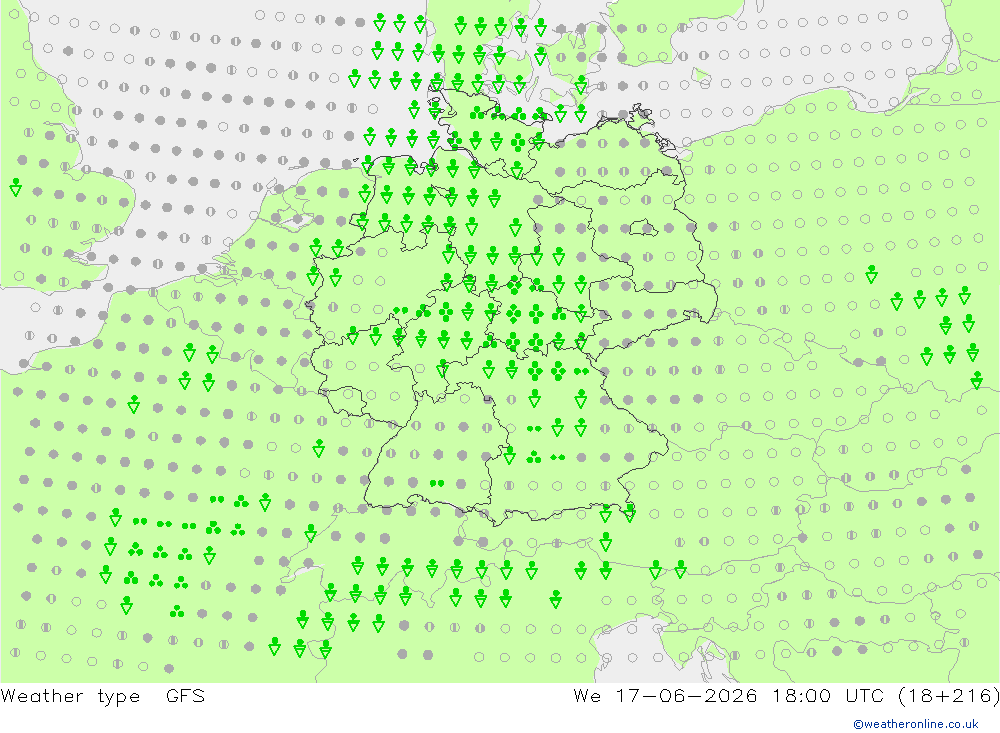Click the lone green shower symbol over western England
This screenshot has height=733, width=1000.
click(16, 188)
